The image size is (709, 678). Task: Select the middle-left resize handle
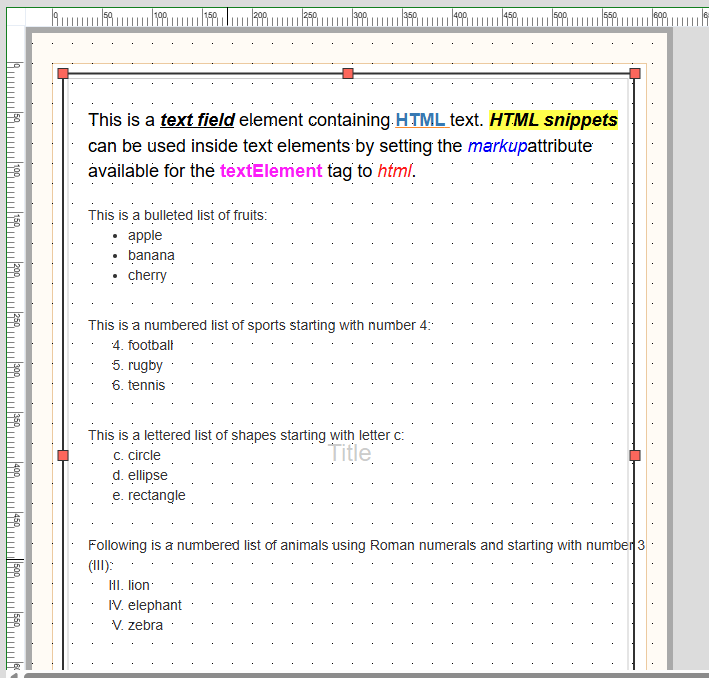(63, 455)
